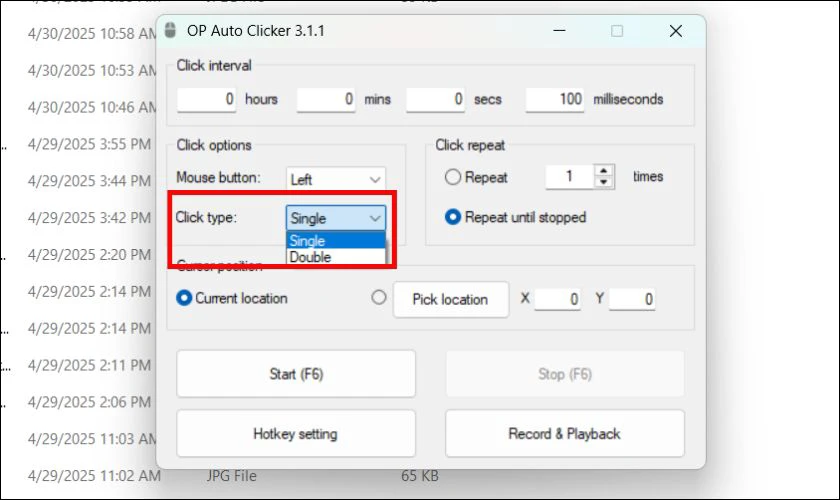Click the 65 KB size cell
The width and height of the screenshot is (840, 500).
(x=420, y=475)
